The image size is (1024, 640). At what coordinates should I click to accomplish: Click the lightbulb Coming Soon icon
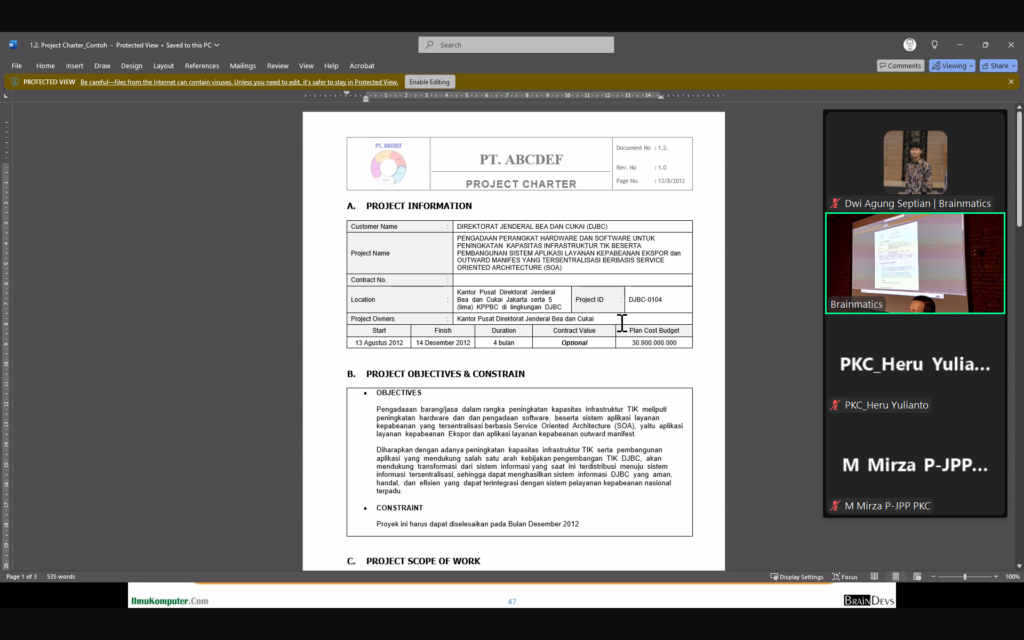click(x=934, y=45)
